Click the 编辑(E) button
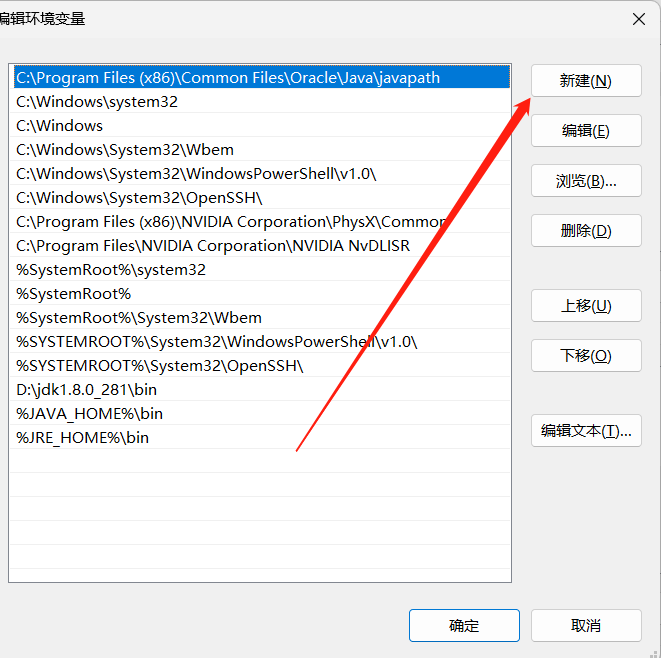 click(586, 131)
